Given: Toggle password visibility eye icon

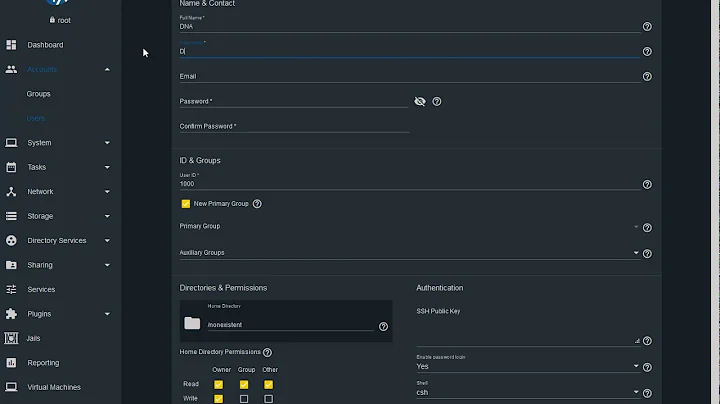Looking at the screenshot, I should tap(420, 101).
